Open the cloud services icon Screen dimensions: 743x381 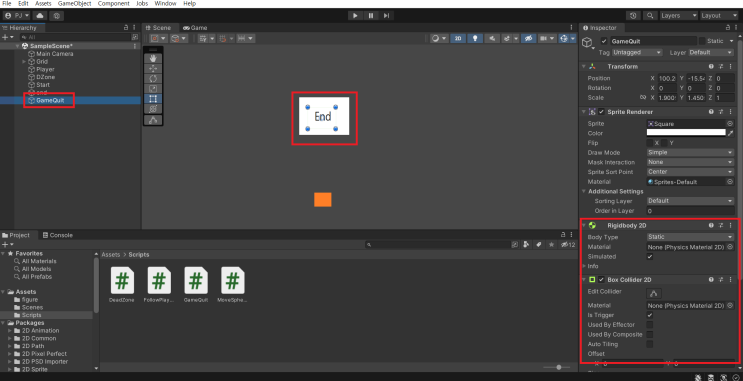pyautogui.click(x=40, y=16)
